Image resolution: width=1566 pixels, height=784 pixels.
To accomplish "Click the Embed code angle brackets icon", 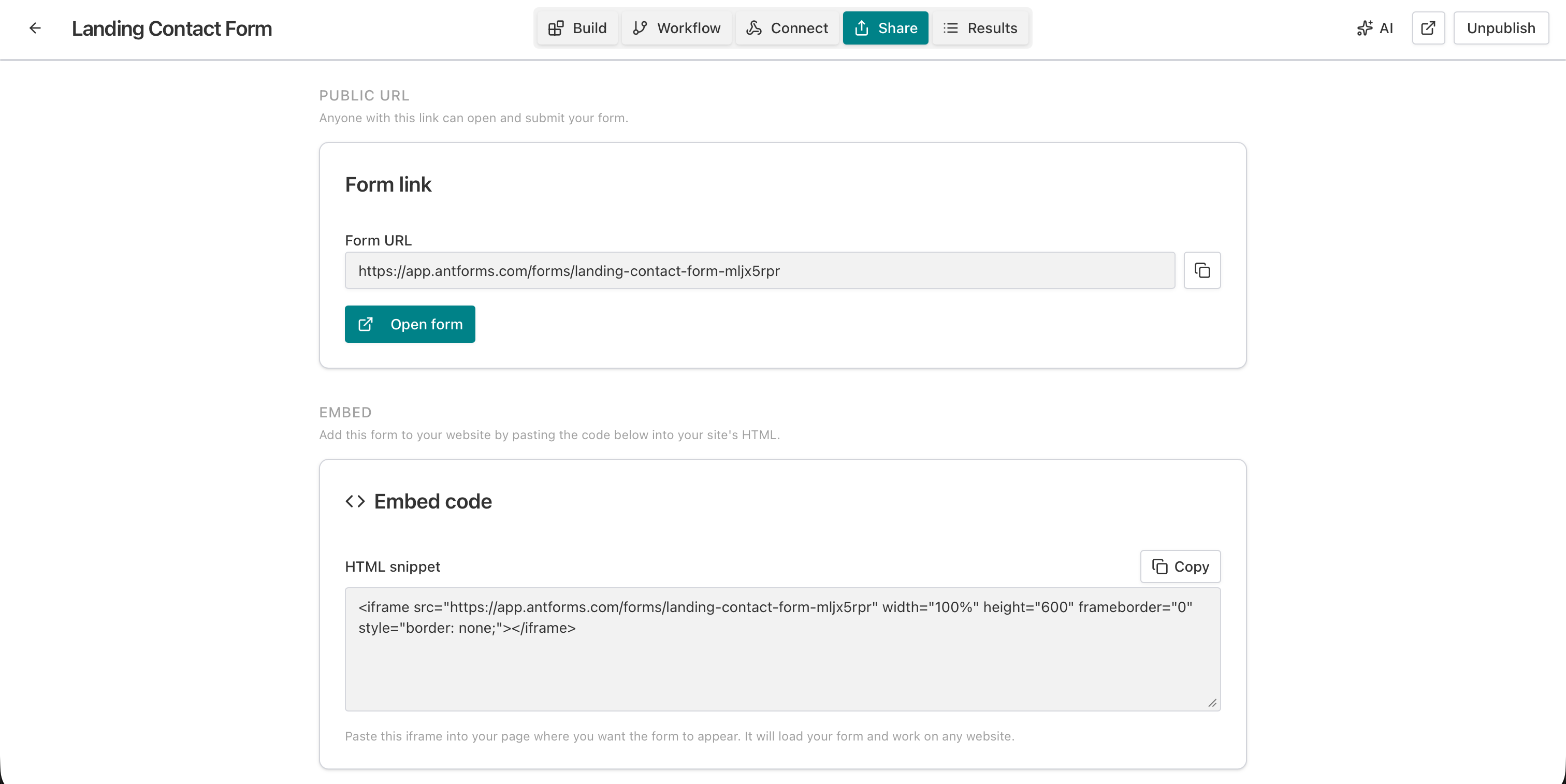I will click(355, 501).
